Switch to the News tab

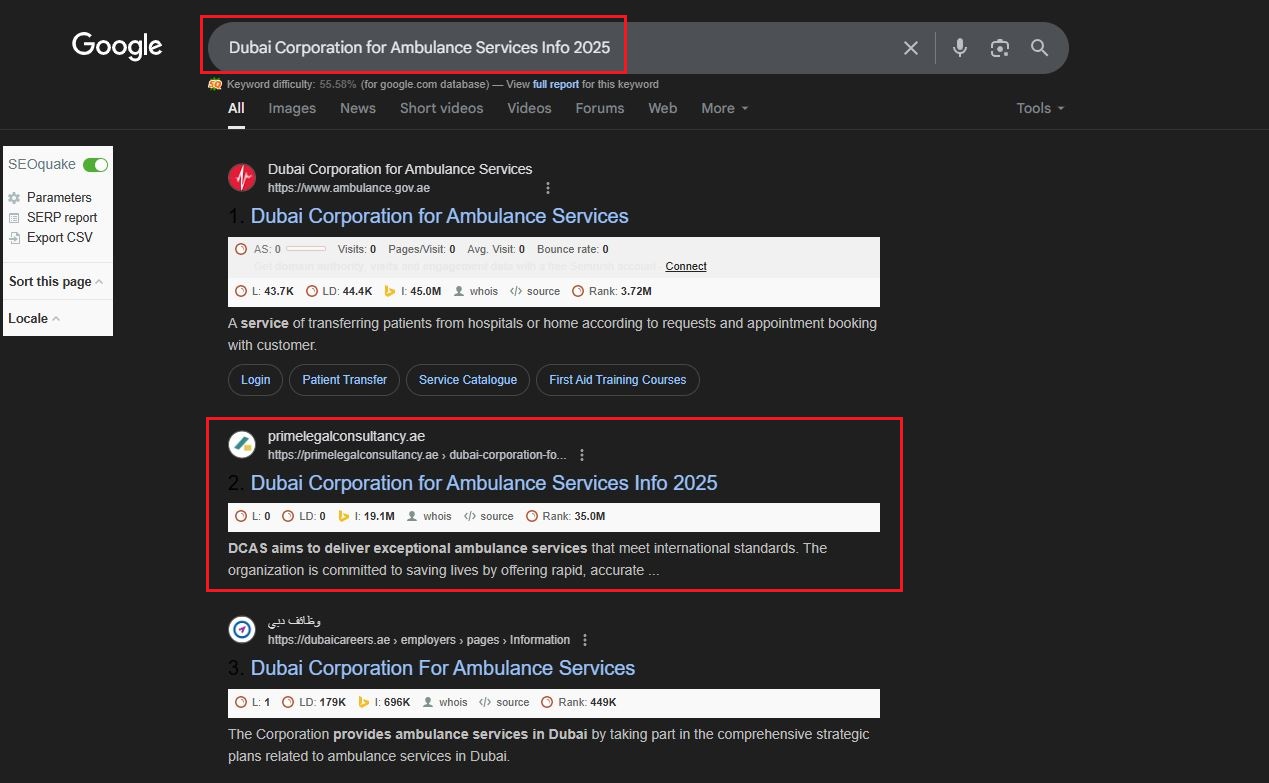click(x=358, y=108)
